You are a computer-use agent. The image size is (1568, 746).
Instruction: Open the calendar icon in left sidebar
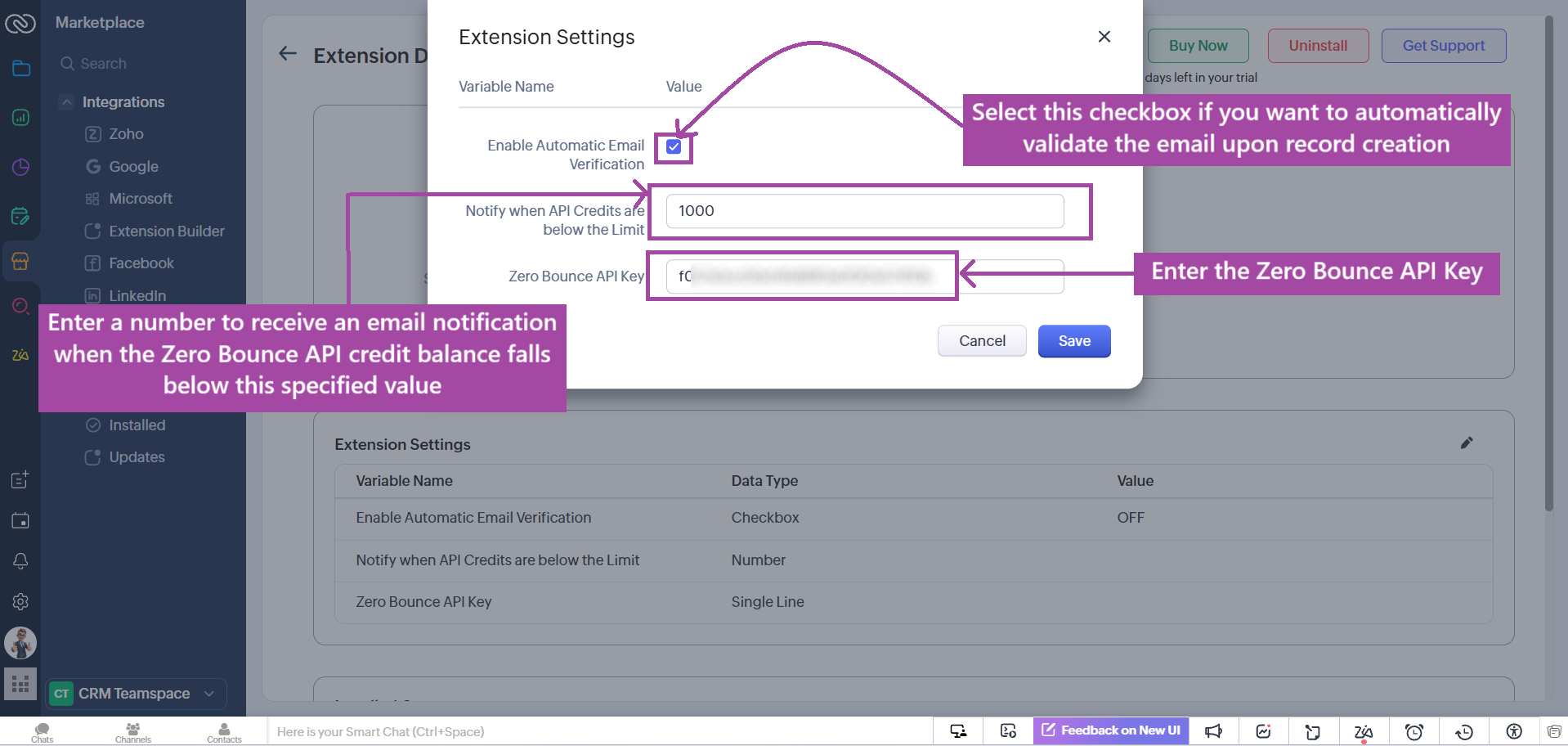20,521
